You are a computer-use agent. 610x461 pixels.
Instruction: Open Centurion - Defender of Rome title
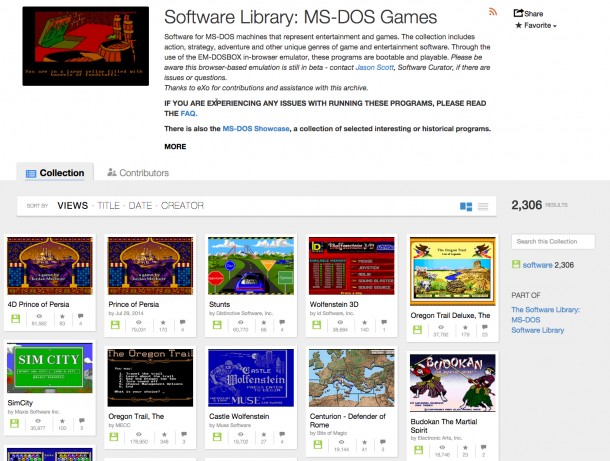[x=347, y=421]
